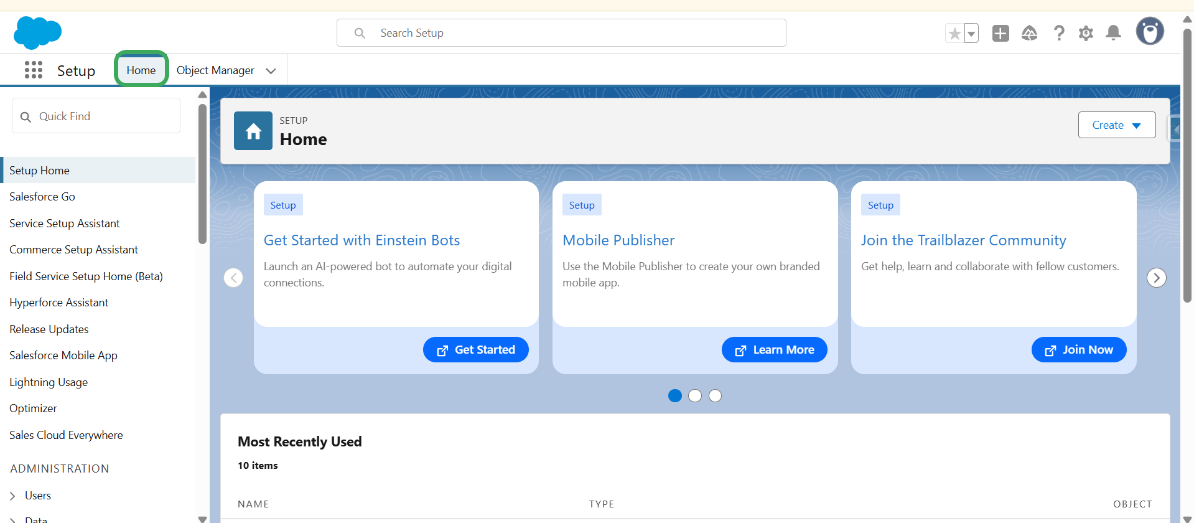Select the first carousel page dot
Viewport: 1194px width, 523px height.
(675, 395)
